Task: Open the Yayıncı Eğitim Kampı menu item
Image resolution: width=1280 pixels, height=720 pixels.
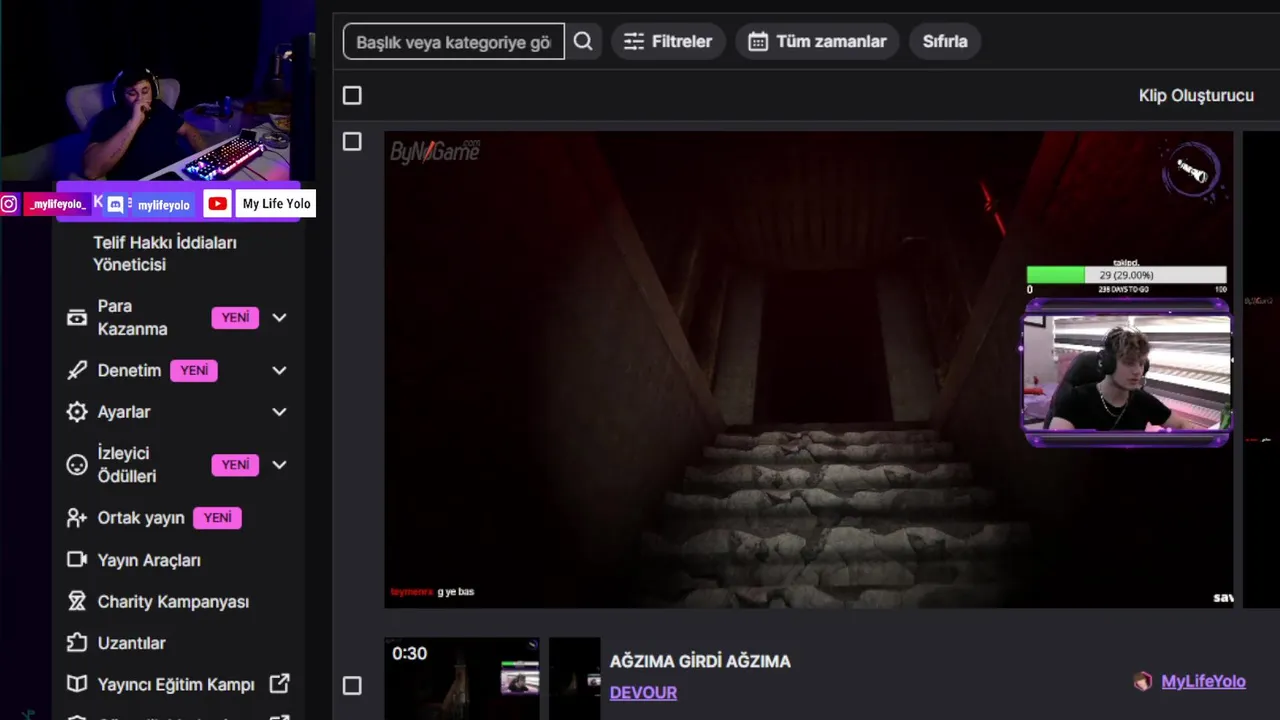Action: coord(175,684)
